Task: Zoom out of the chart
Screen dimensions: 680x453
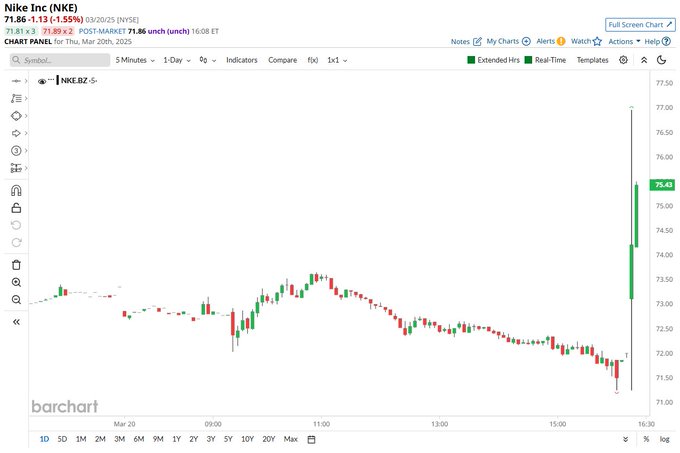Action: [x=16, y=300]
